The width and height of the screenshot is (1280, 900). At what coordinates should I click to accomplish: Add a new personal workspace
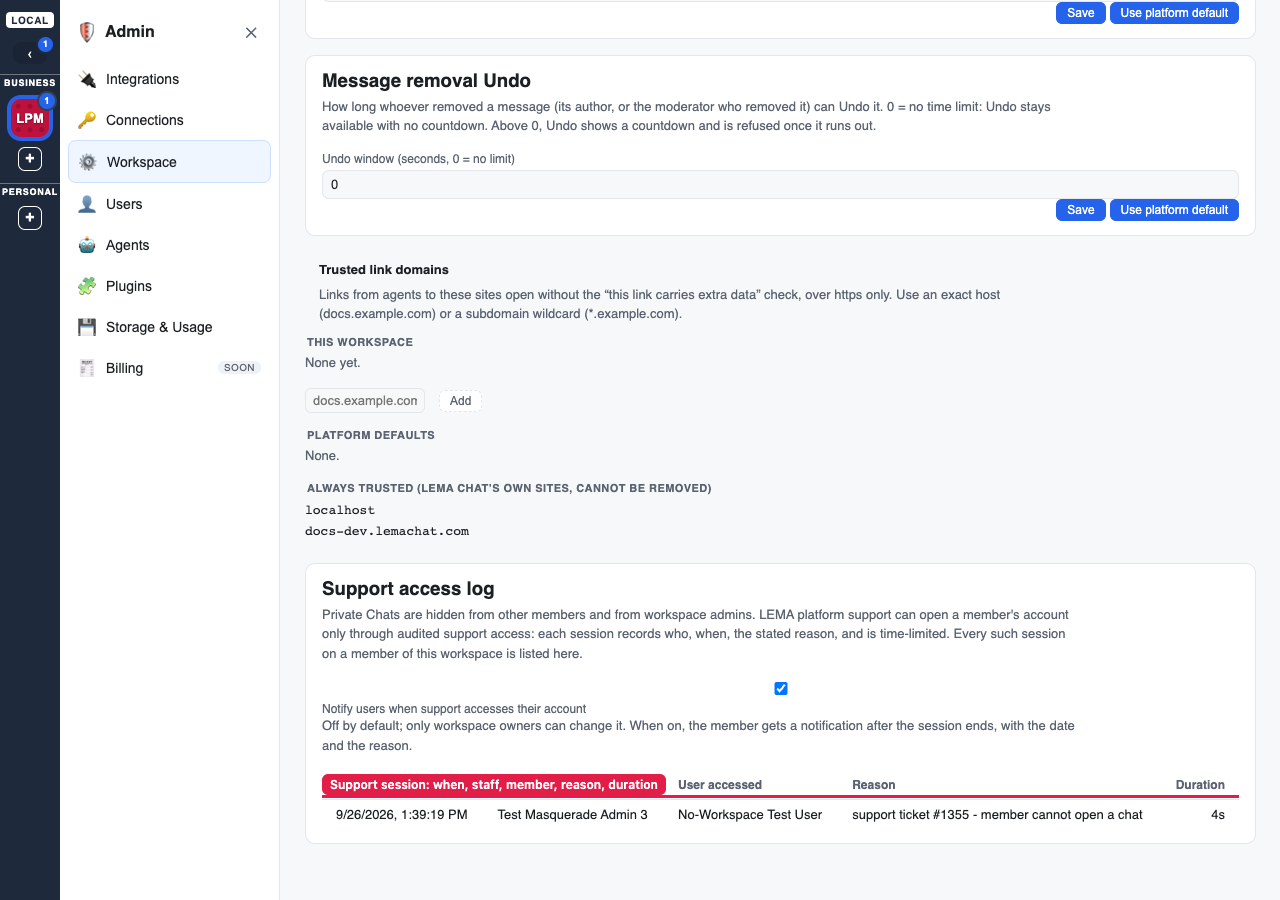[x=30, y=217]
